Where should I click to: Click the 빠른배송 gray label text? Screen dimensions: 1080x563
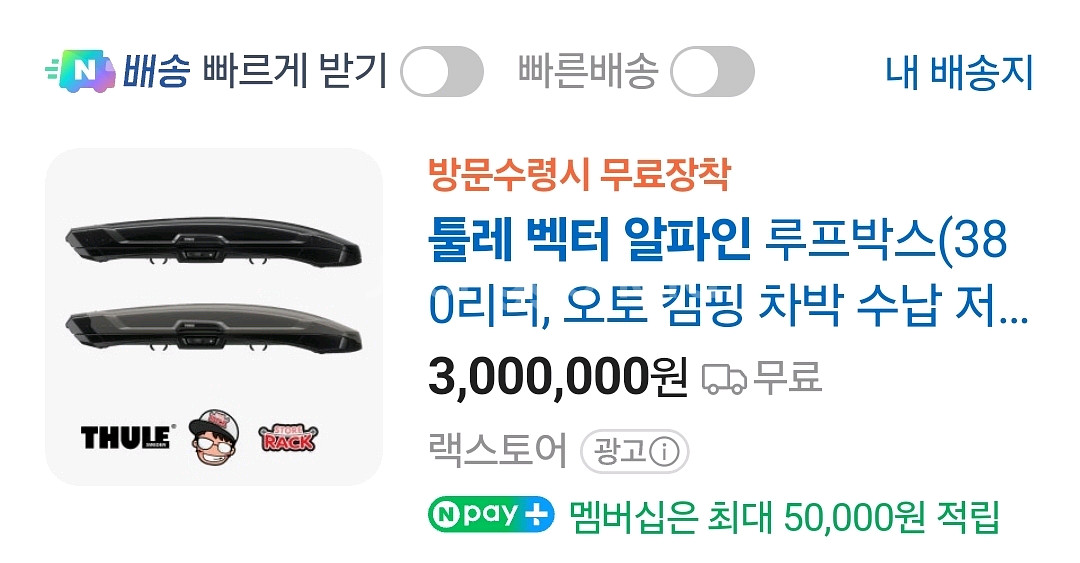click(588, 72)
